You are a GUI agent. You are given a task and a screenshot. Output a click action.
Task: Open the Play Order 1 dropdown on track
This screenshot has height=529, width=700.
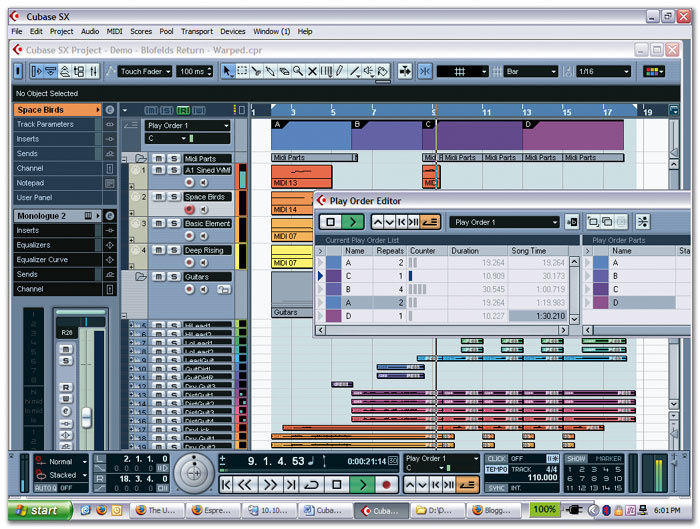pyautogui.click(x=188, y=125)
